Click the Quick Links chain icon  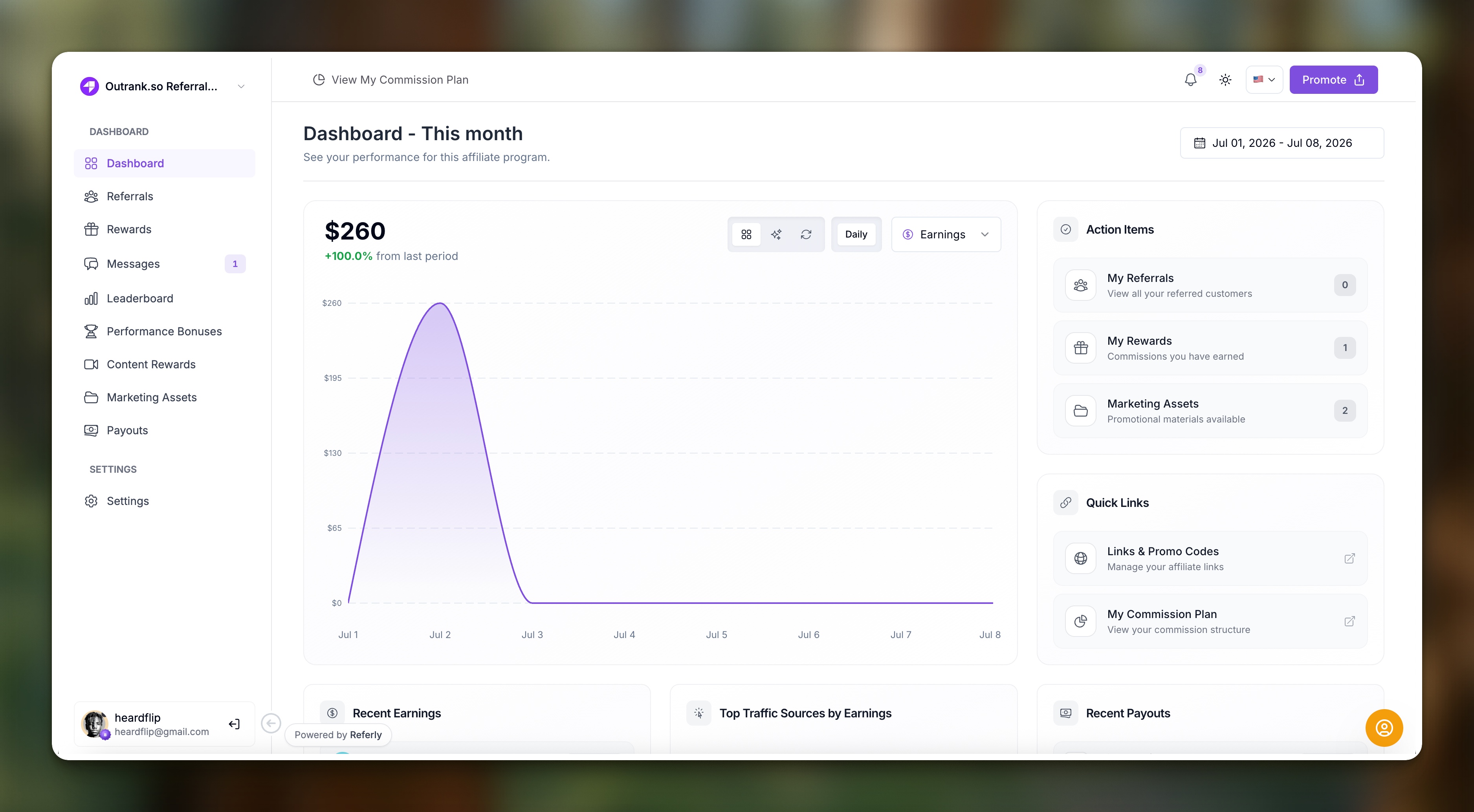tap(1065, 503)
